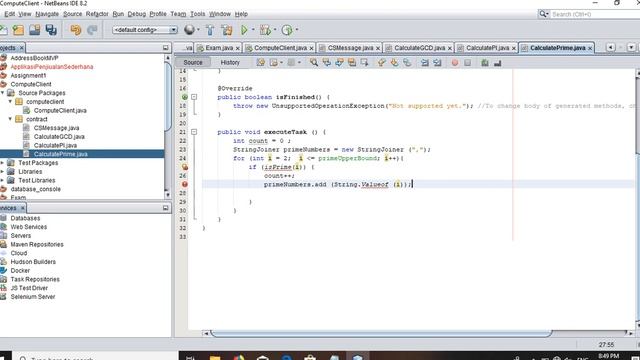The image size is (640, 360).
Task: Click the Redo toolbar icon
Action: point(92,30)
